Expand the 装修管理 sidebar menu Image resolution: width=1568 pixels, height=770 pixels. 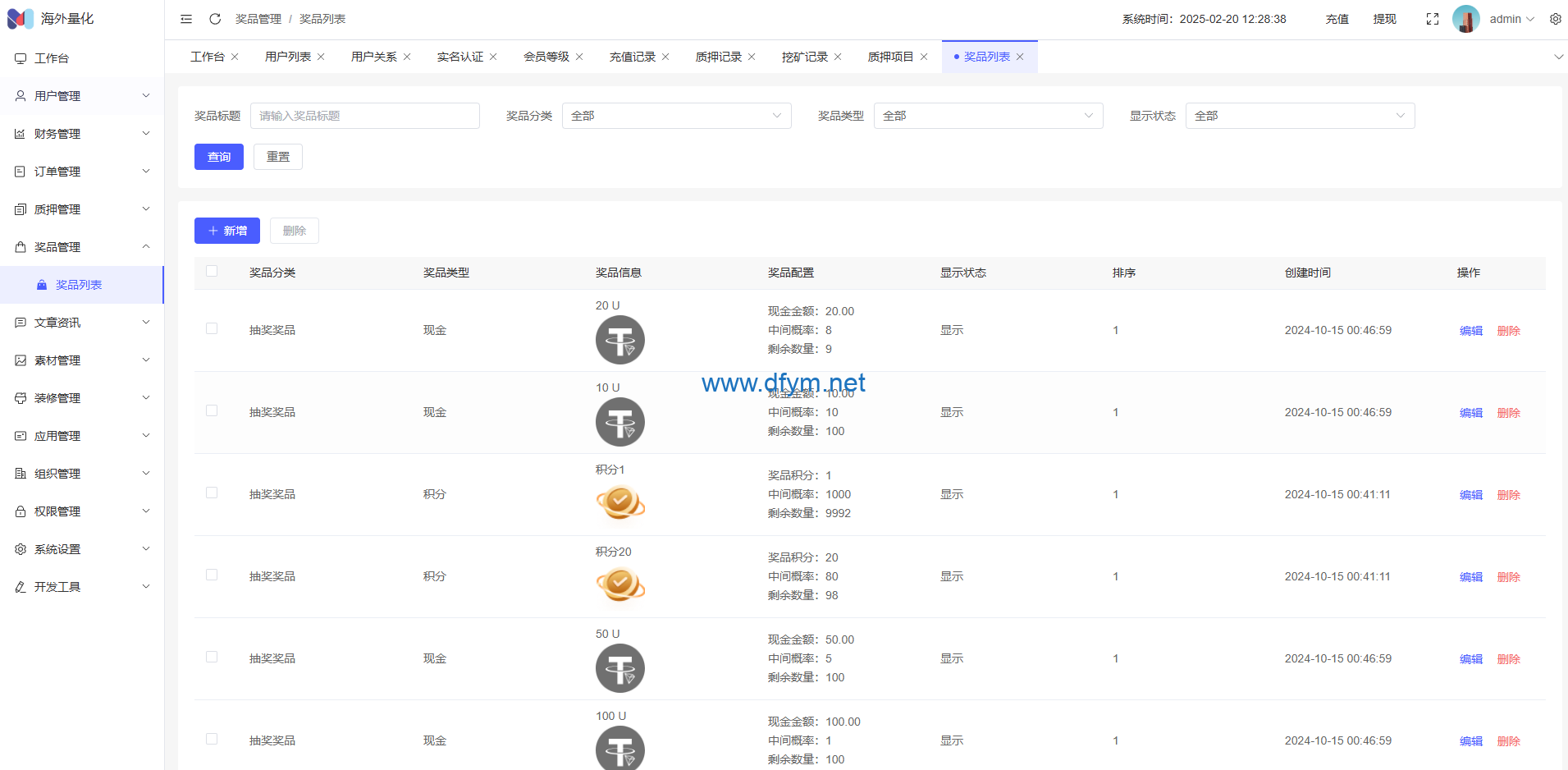pos(82,398)
